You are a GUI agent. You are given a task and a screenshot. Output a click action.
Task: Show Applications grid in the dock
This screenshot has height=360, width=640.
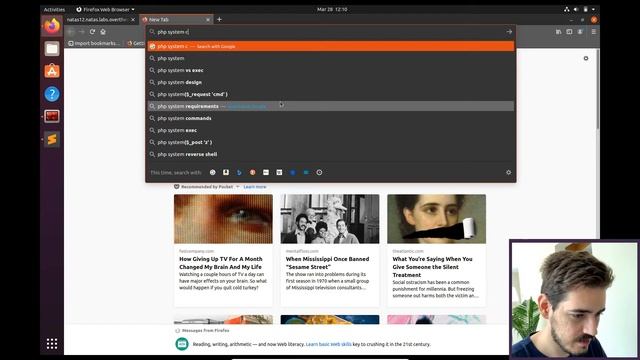click(x=52, y=344)
